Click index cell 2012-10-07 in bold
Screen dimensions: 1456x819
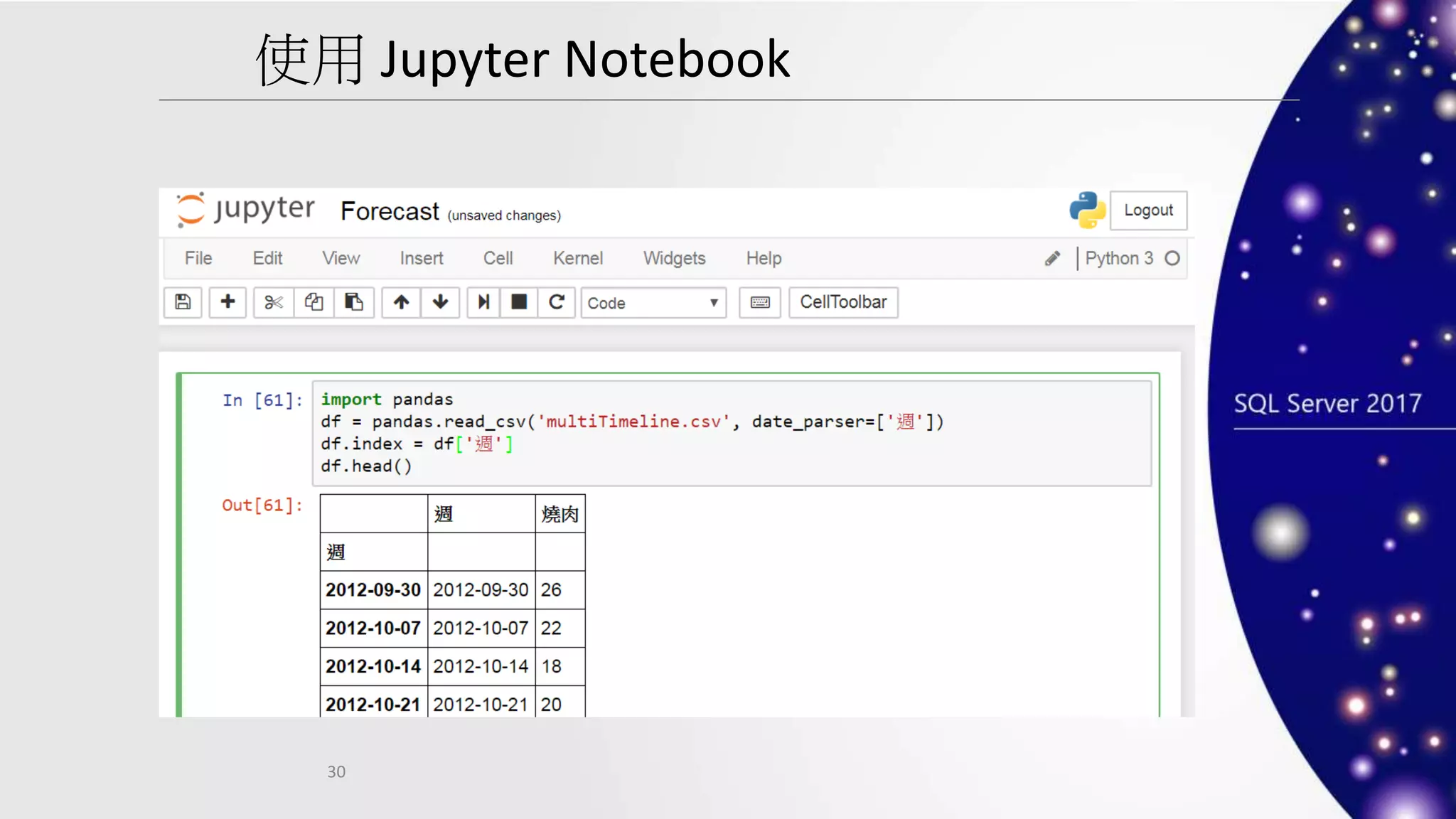(373, 628)
